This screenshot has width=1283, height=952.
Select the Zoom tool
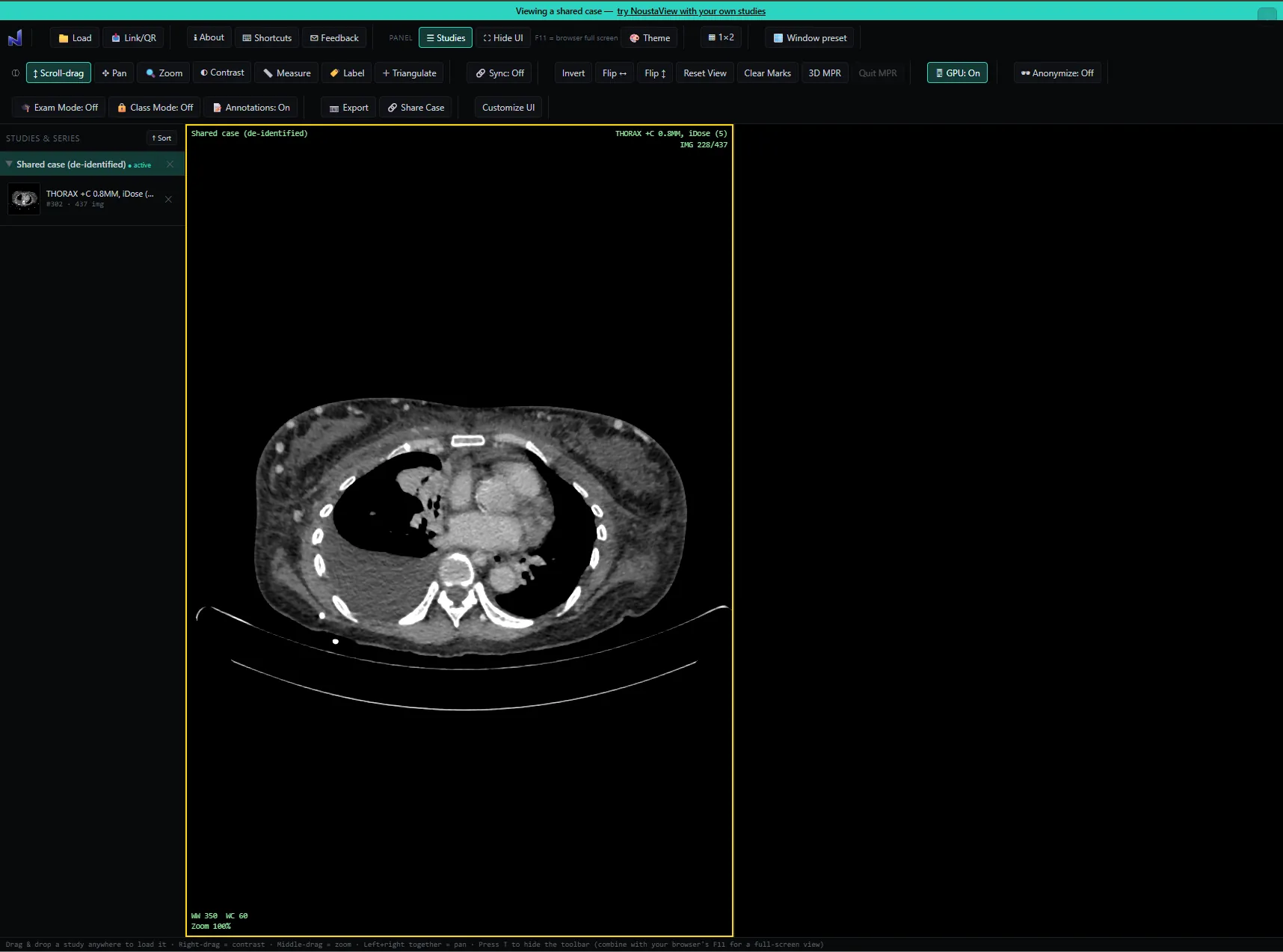click(164, 73)
